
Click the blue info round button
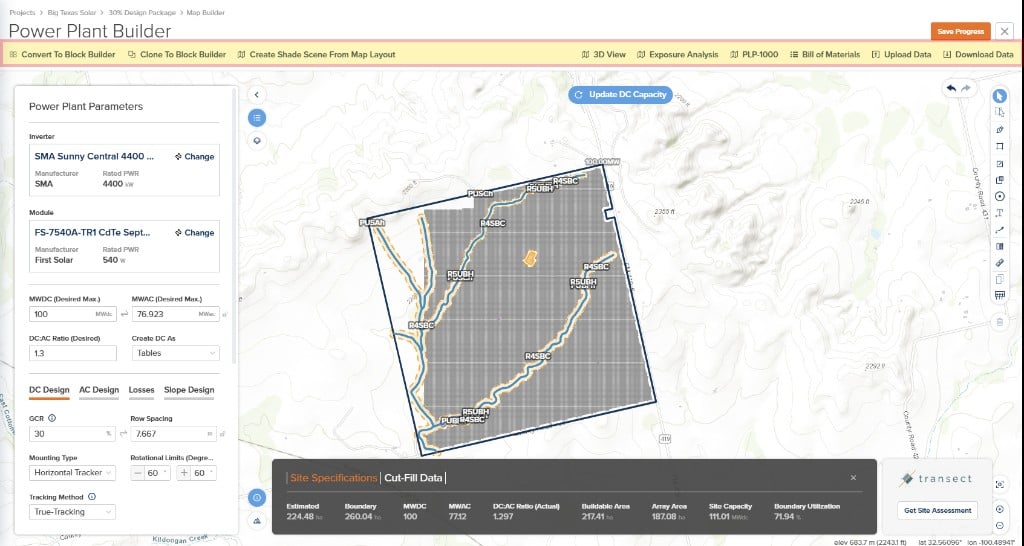tap(257, 498)
